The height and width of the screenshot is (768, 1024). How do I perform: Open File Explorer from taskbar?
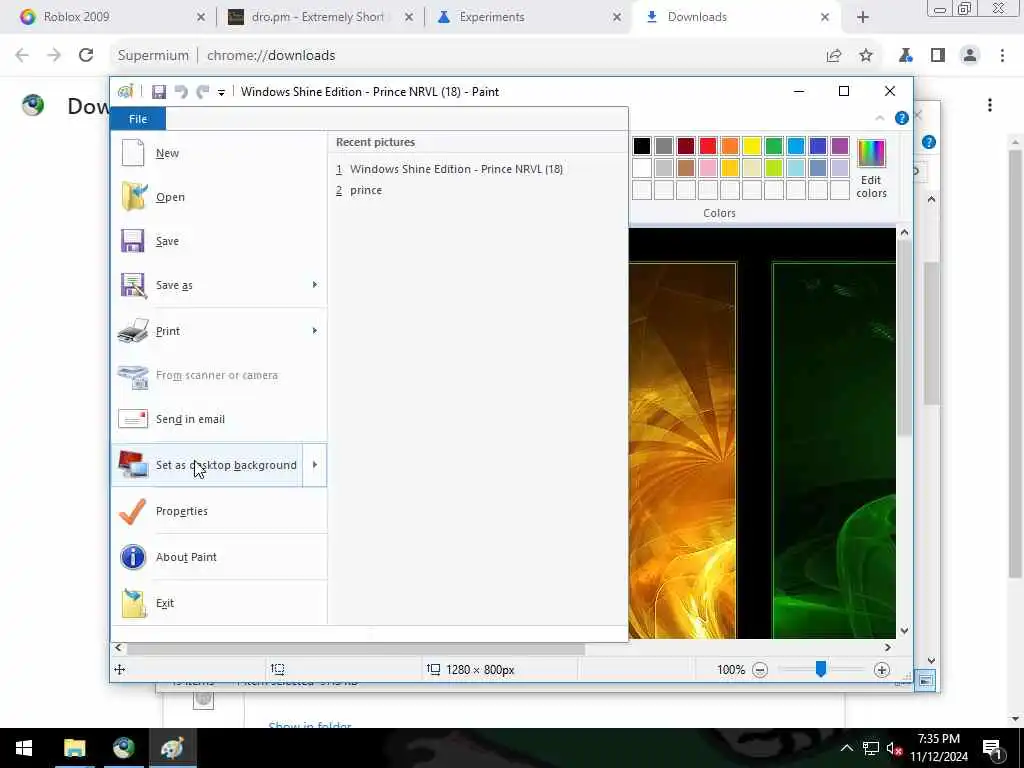[74, 748]
